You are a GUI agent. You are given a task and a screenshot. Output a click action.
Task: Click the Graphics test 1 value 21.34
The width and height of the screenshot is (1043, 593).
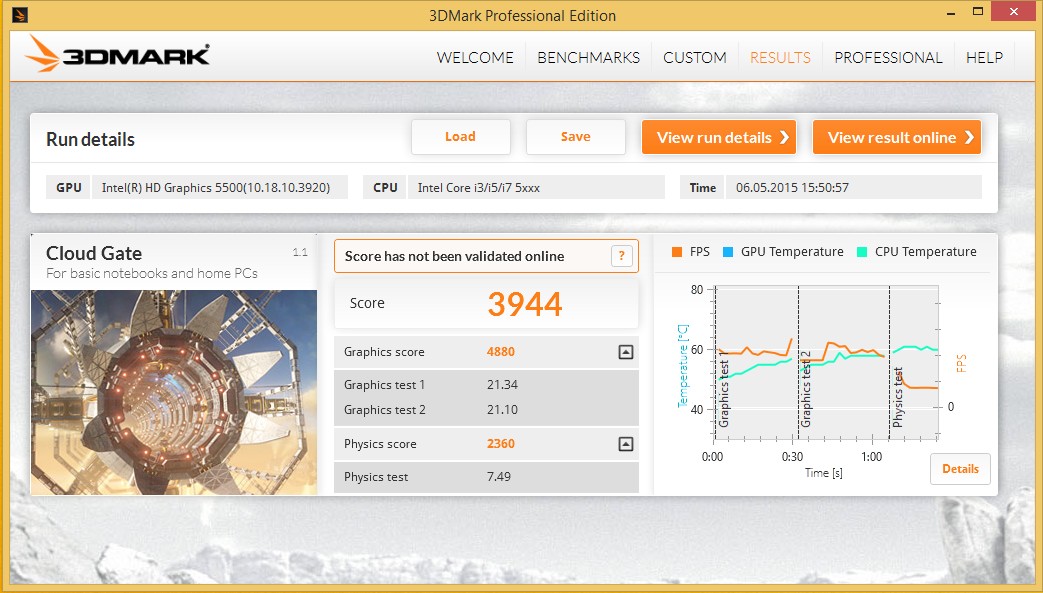pos(502,385)
